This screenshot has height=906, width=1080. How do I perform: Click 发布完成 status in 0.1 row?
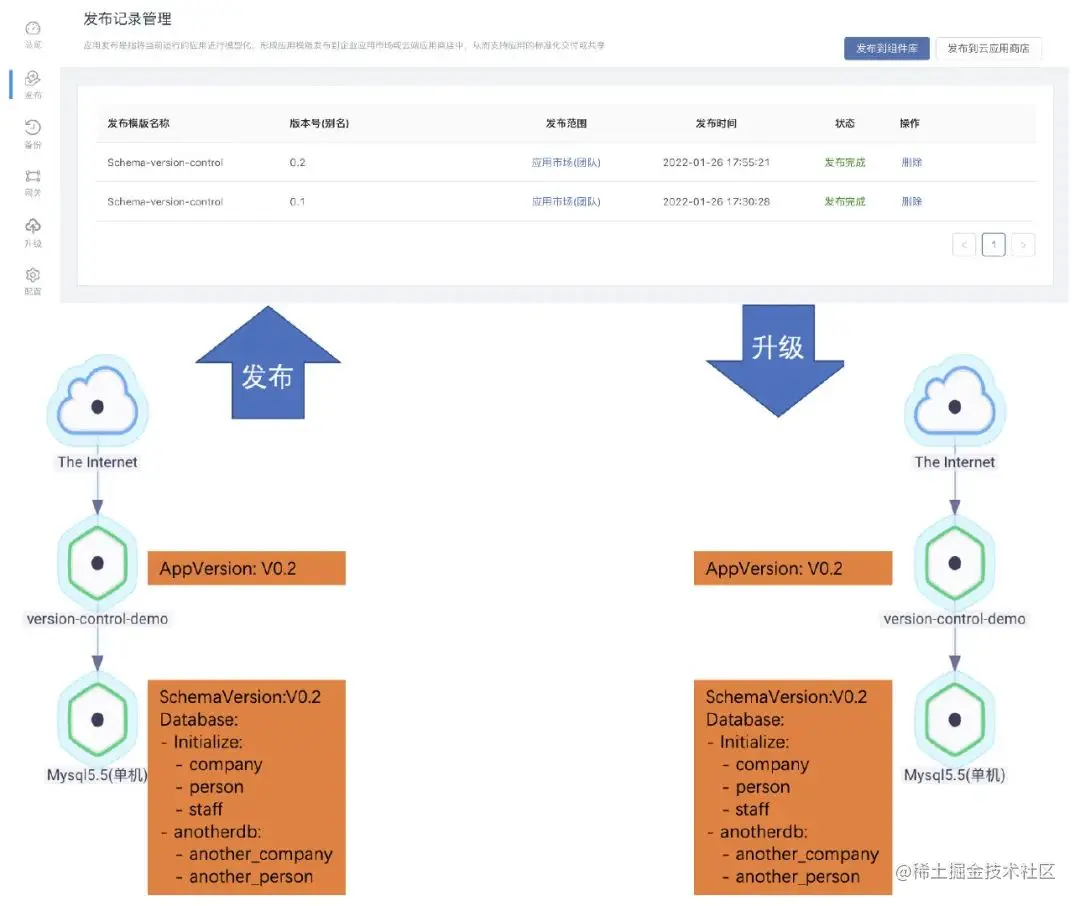844,202
